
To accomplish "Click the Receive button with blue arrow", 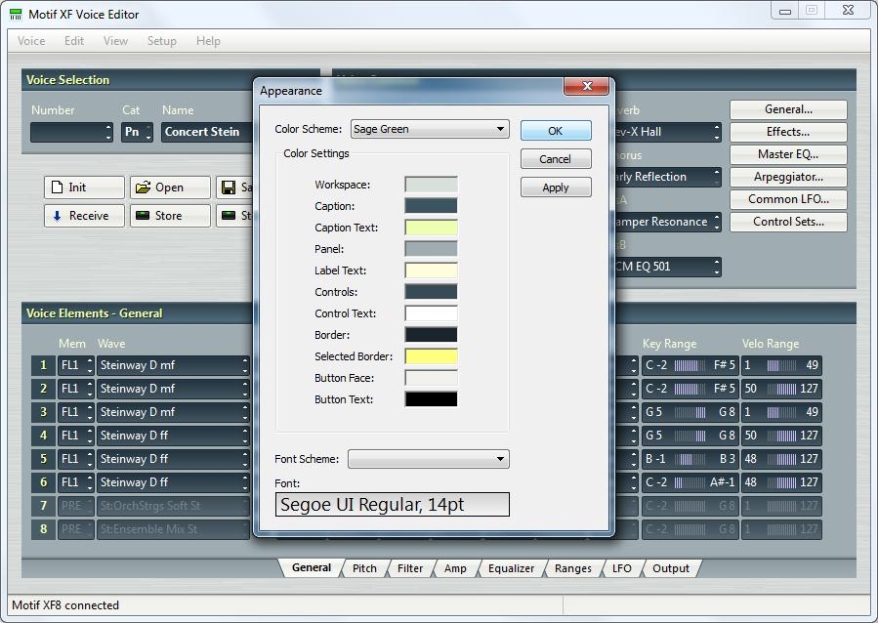I will point(84,216).
